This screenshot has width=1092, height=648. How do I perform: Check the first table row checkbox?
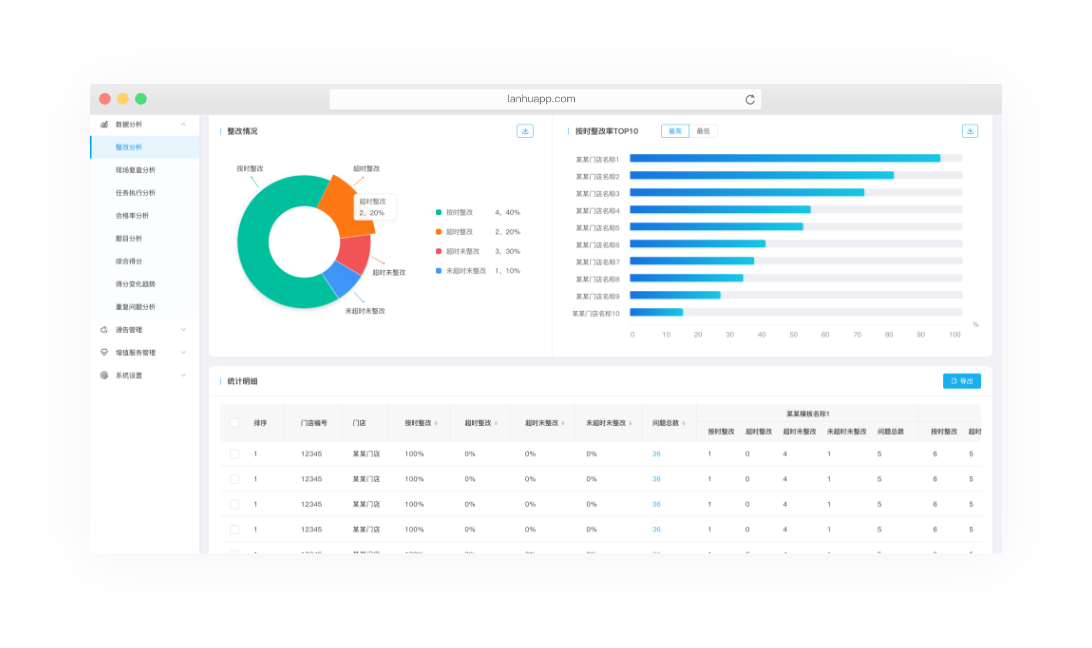[x=234, y=454]
